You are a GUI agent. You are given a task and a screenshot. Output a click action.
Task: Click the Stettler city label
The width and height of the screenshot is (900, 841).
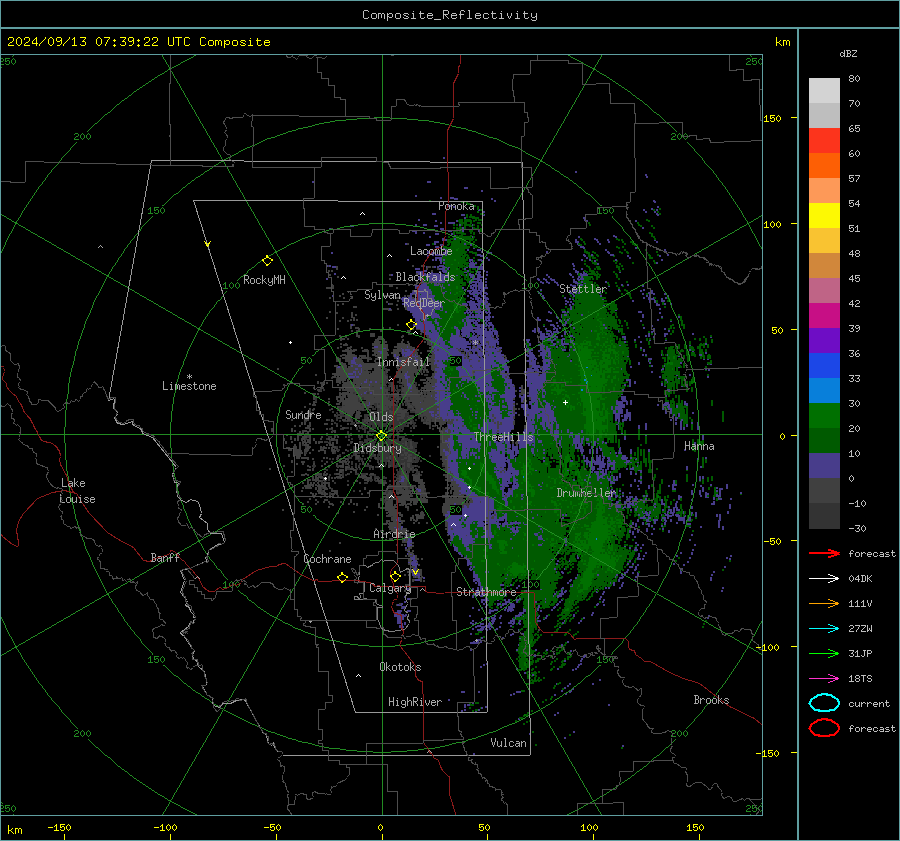tap(583, 289)
